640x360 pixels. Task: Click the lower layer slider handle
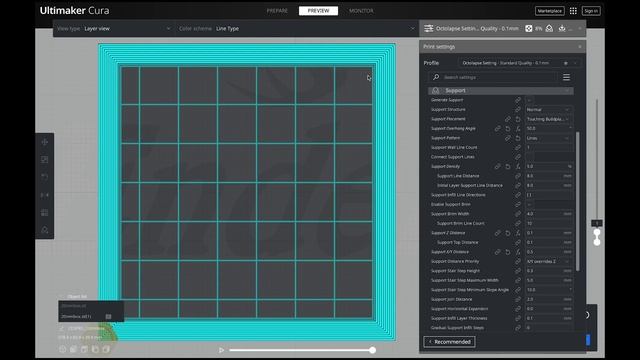(x=597, y=242)
